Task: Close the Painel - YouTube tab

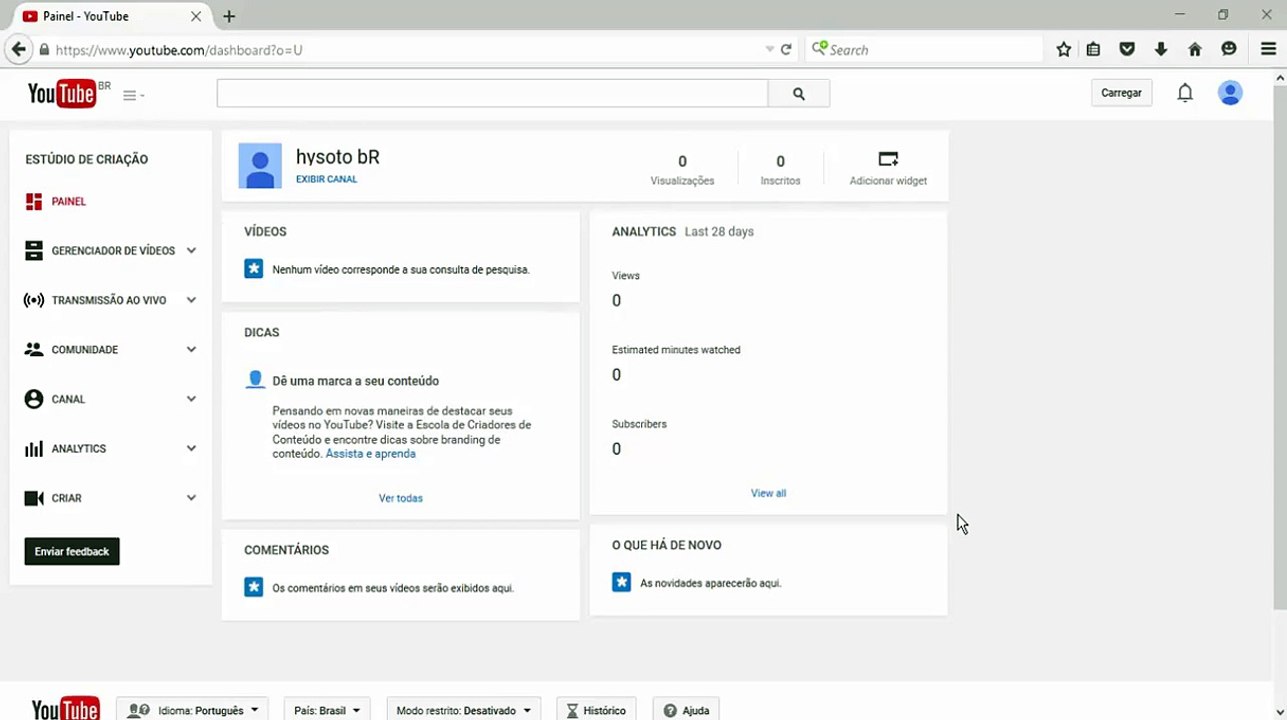Action: coord(196,16)
